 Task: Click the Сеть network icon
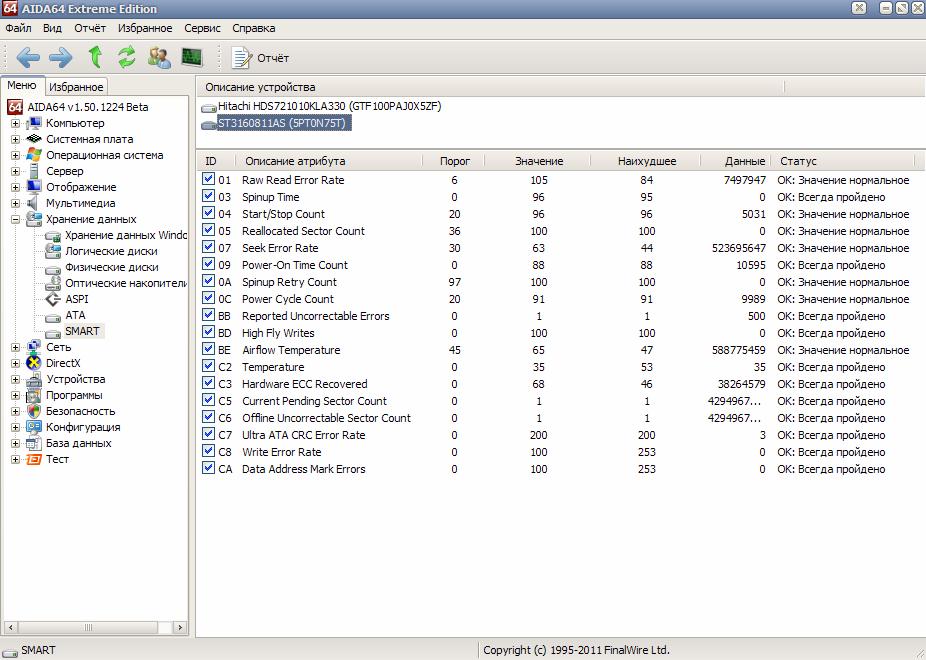(34, 347)
